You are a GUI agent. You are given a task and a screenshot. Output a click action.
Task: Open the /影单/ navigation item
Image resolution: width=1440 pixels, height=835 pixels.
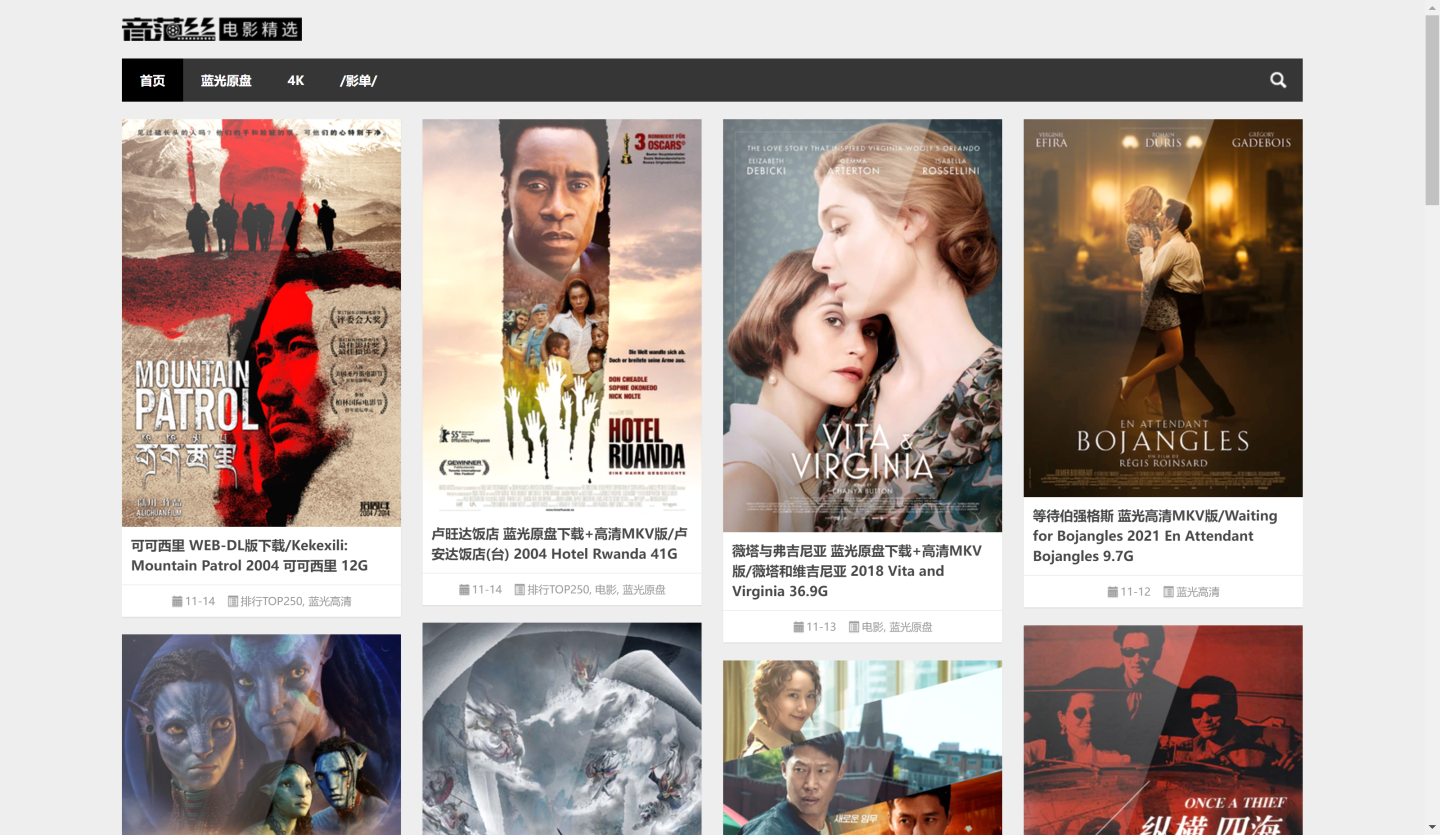[x=358, y=80]
